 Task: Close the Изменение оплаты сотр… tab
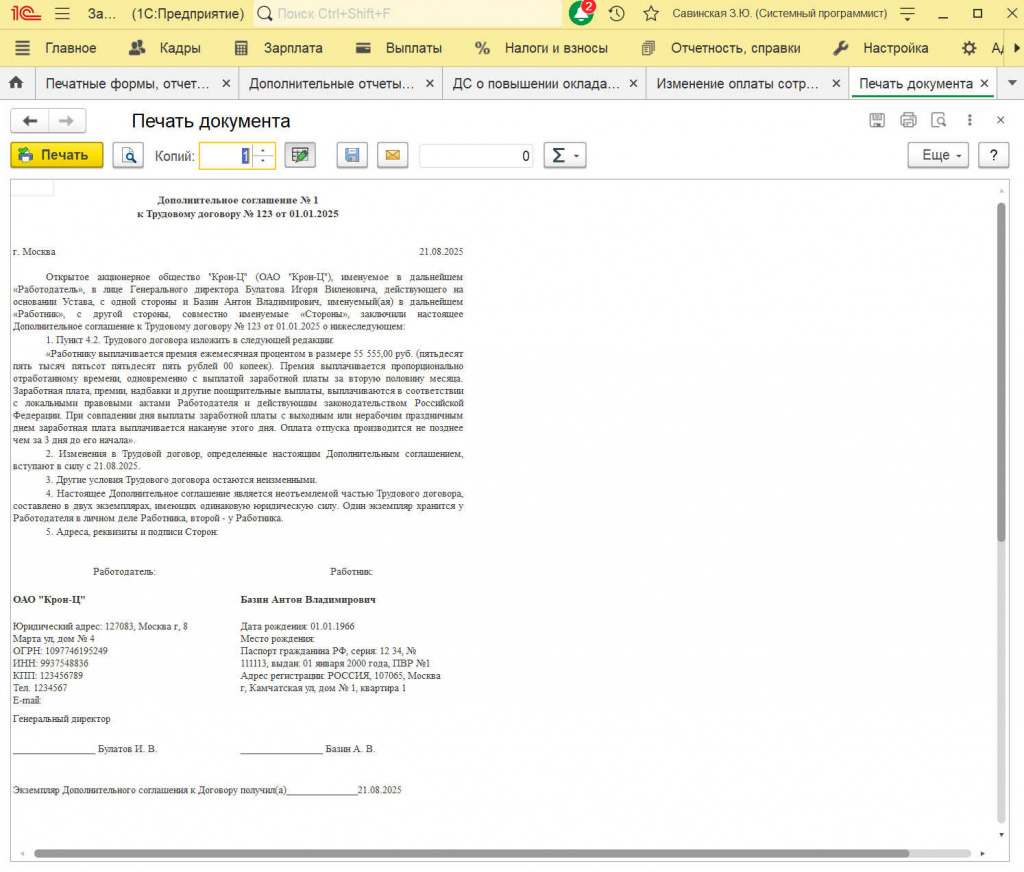click(x=836, y=84)
